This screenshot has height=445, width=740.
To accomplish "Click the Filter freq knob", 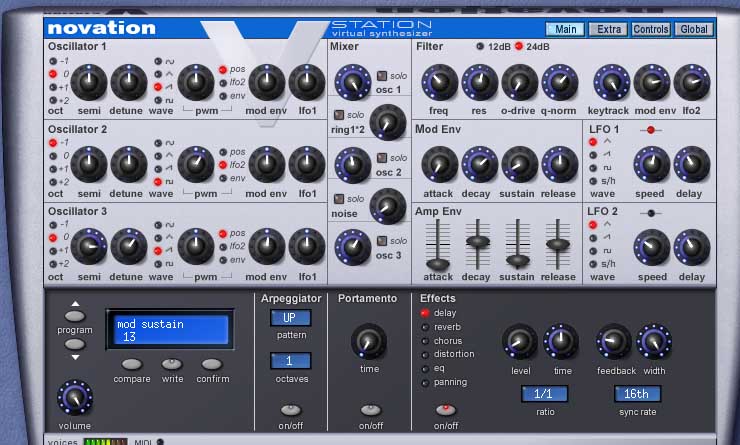I will click(439, 82).
